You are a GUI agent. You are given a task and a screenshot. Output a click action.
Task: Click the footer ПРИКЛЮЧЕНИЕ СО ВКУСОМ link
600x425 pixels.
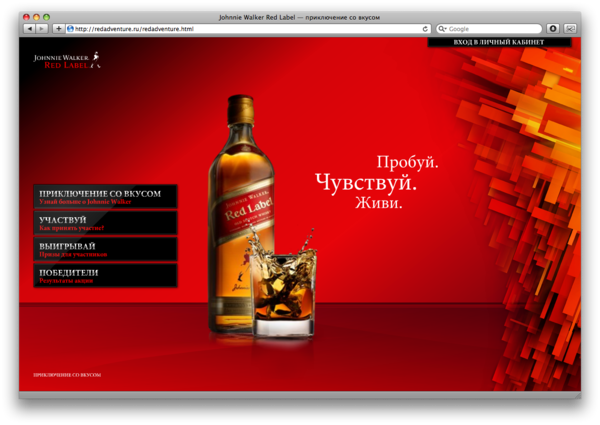point(67,375)
